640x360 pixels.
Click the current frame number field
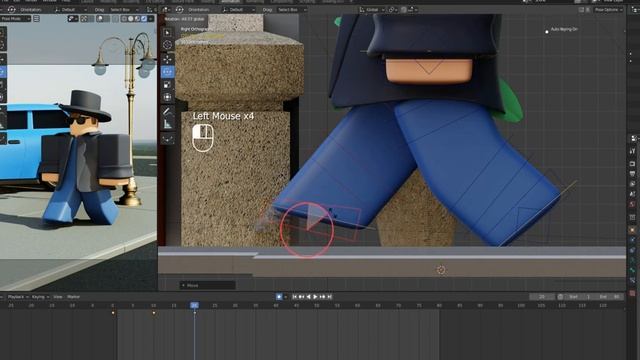(x=542, y=297)
